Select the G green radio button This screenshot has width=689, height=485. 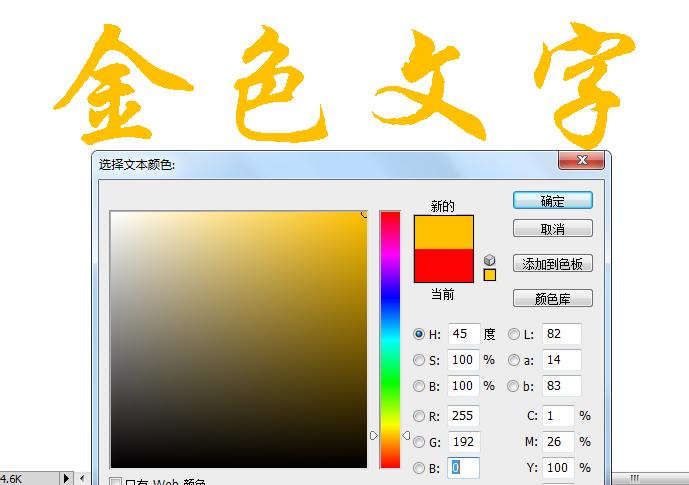coord(419,442)
